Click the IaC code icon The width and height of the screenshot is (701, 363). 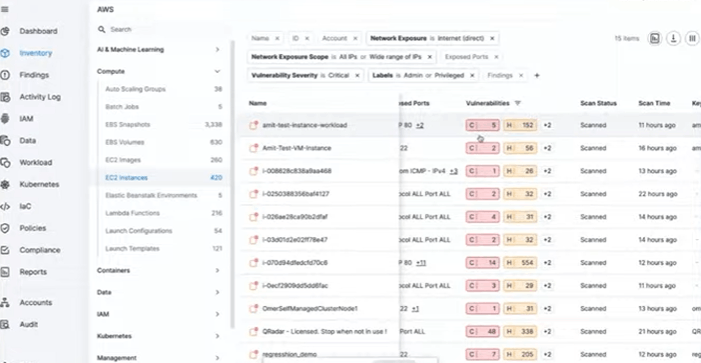click(5, 207)
